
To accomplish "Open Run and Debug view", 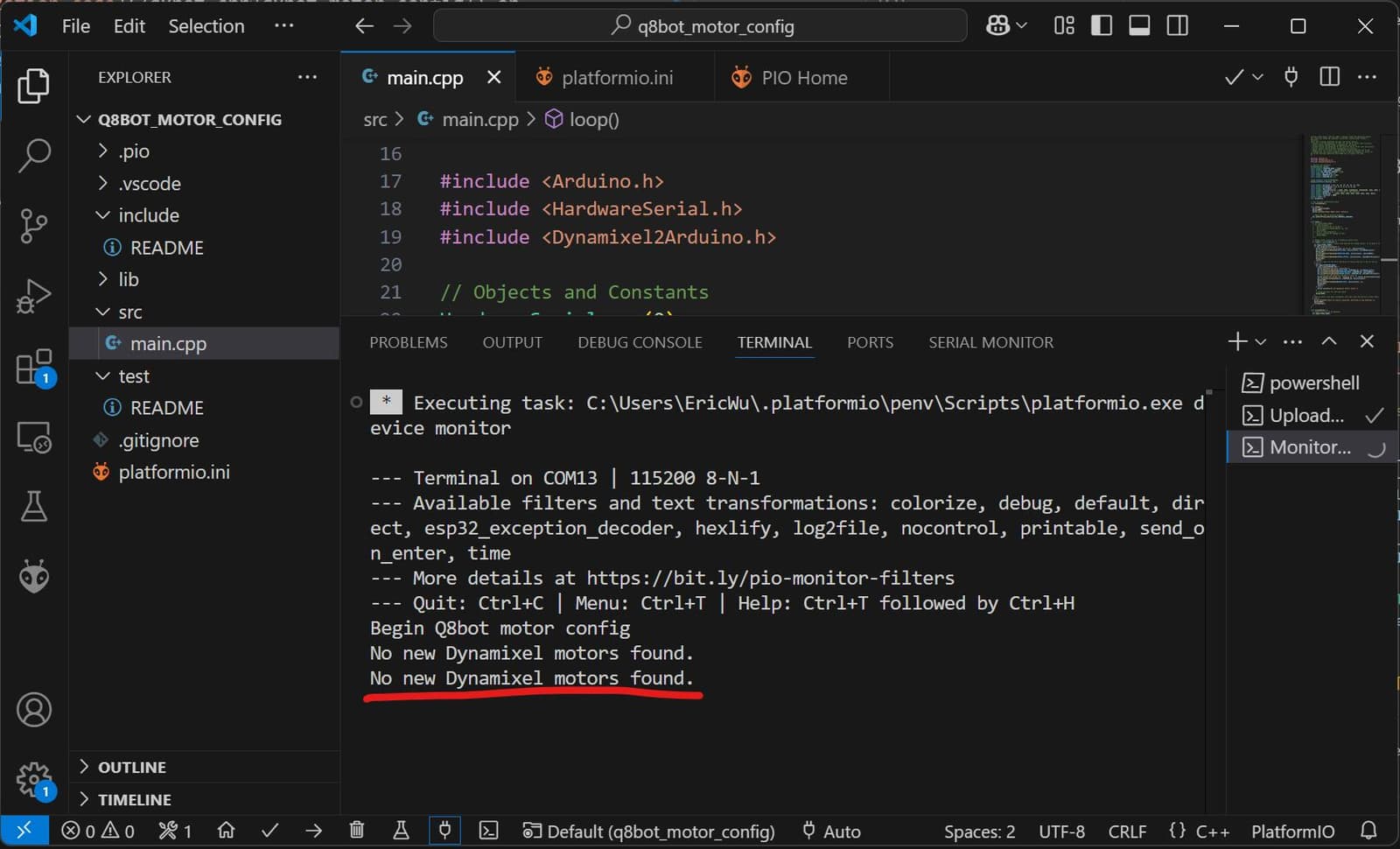I will [33, 296].
